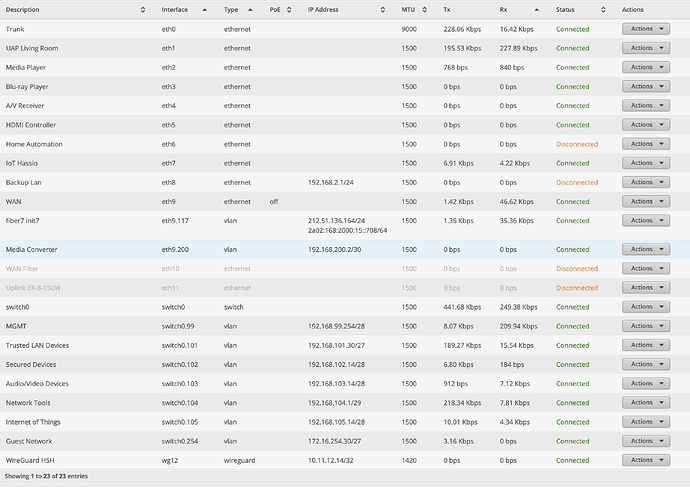Click Actions button for Media Converter row
Screen dimensions: 690x487
click(x=645, y=249)
